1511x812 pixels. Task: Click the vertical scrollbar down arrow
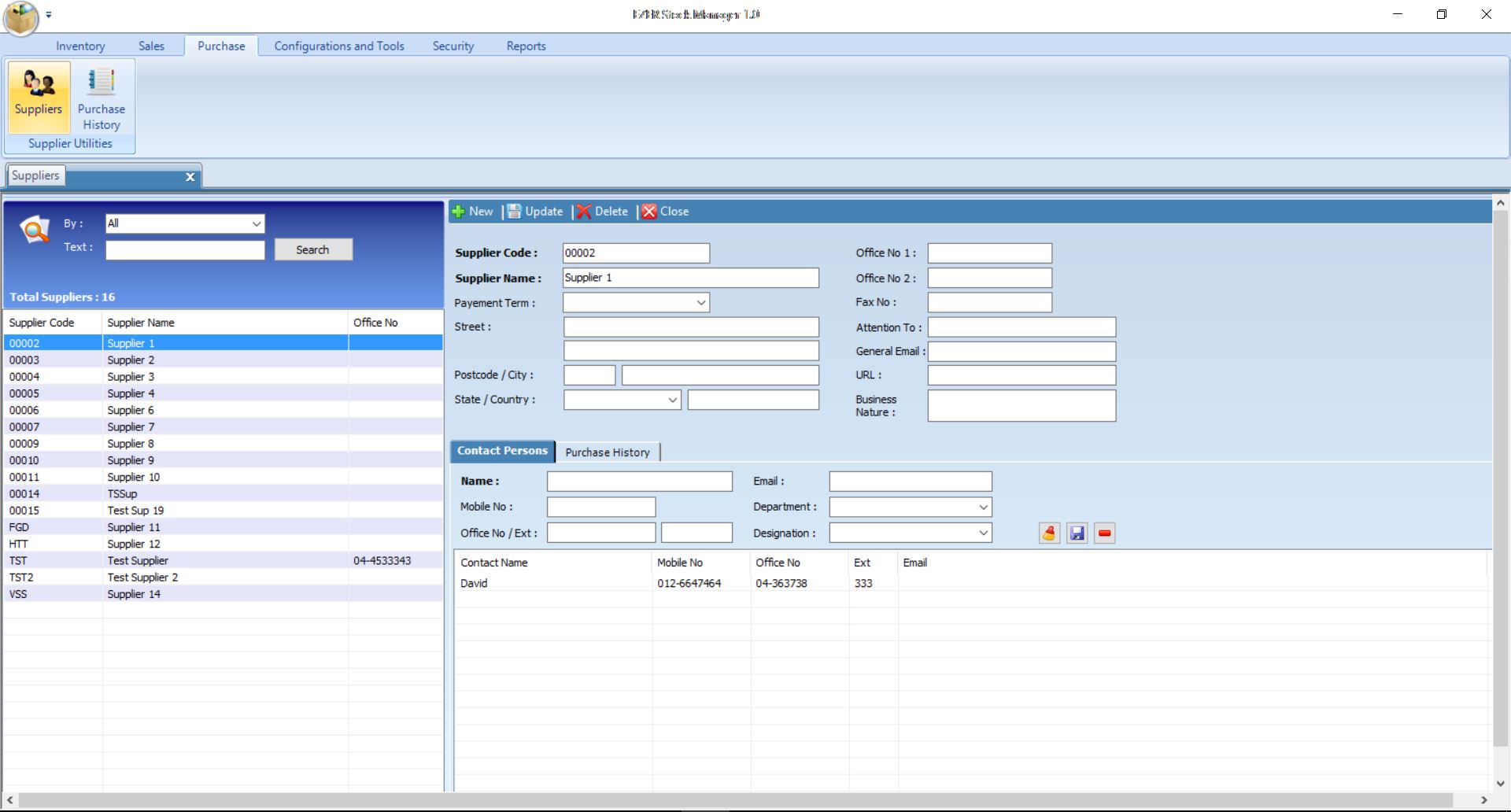[x=1501, y=783]
